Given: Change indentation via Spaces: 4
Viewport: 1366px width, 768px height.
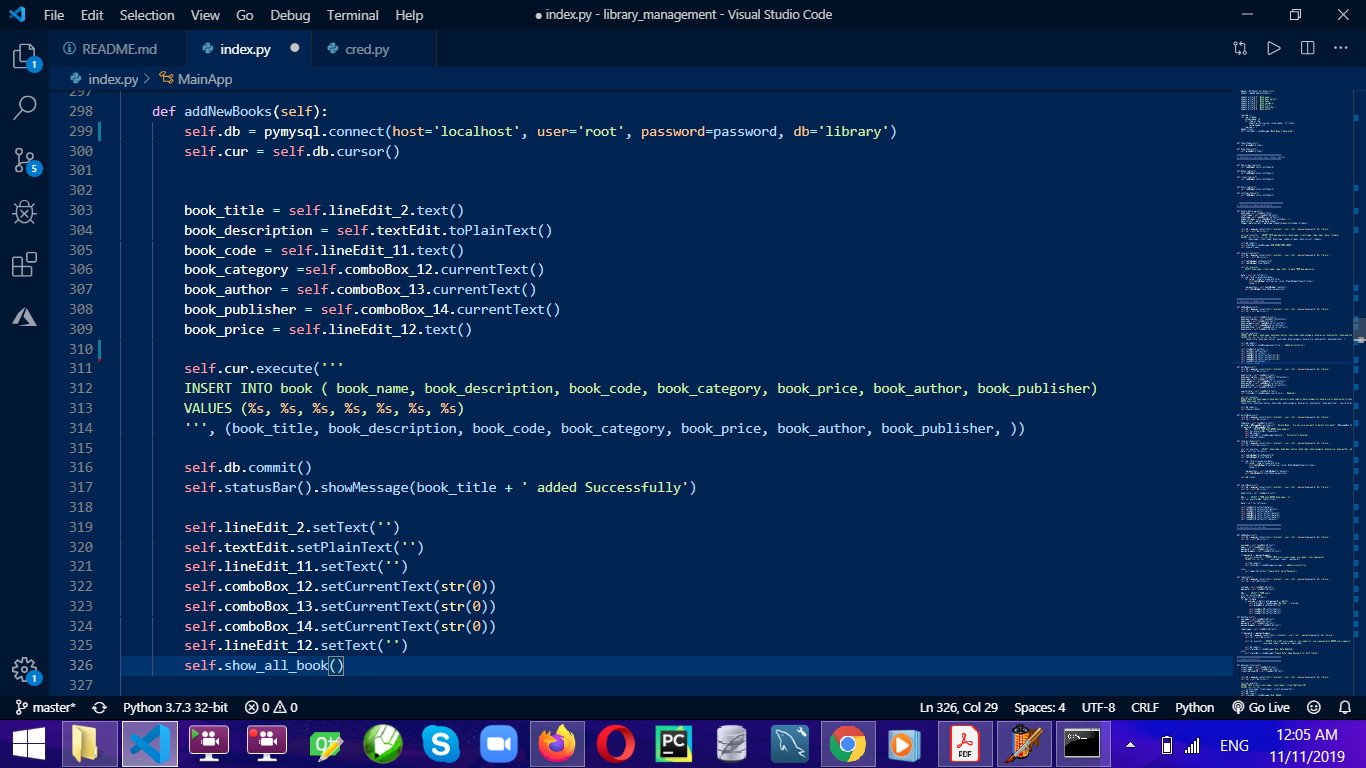Looking at the screenshot, I should pos(1039,707).
